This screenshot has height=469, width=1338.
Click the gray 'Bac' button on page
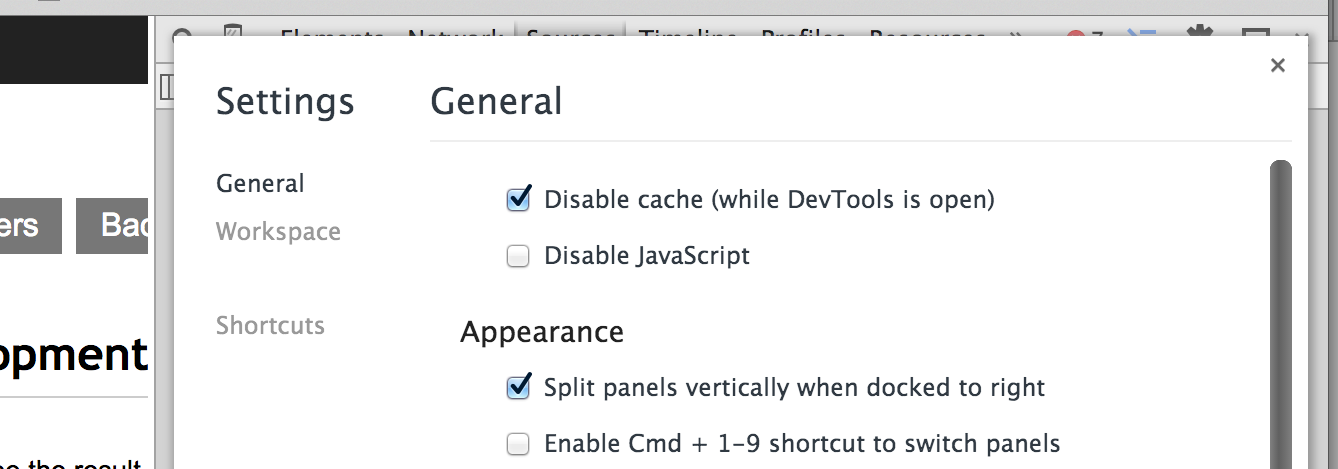click(113, 226)
